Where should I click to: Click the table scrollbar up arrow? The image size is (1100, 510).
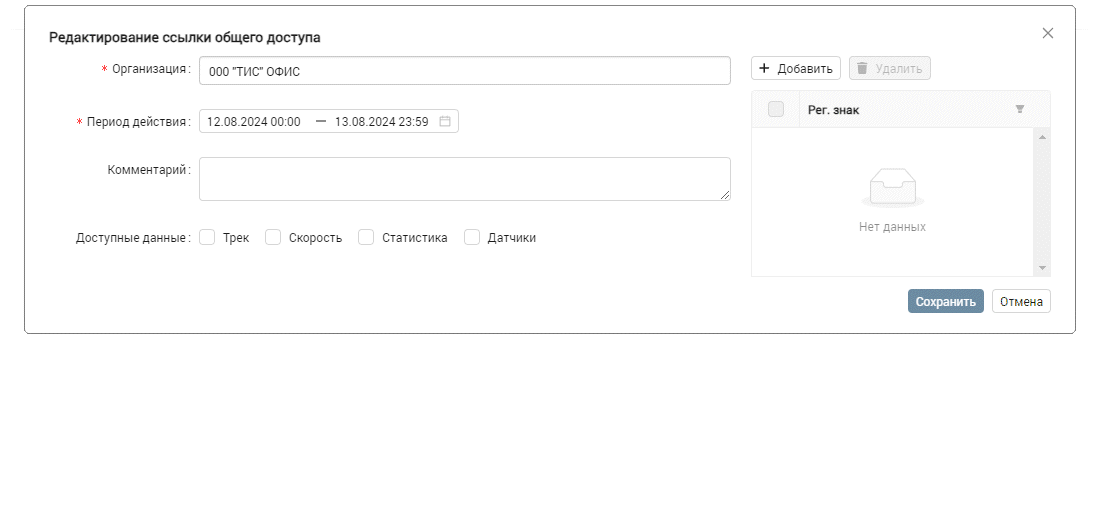(x=1042, y=137)
